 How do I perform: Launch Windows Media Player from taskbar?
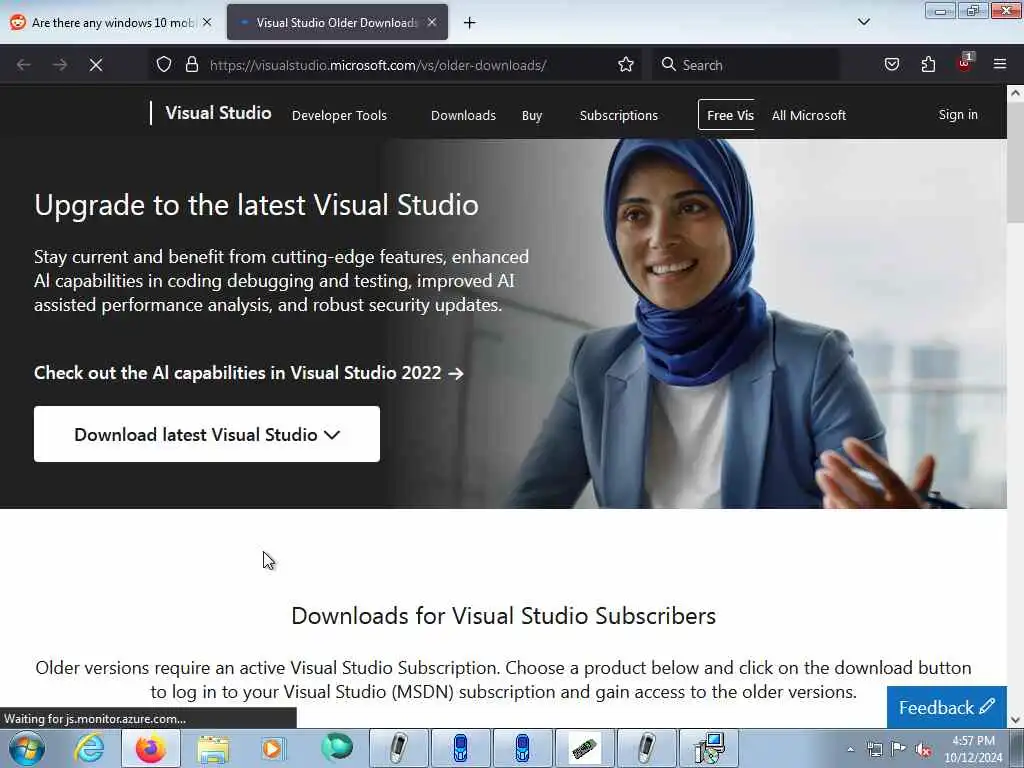273,748
